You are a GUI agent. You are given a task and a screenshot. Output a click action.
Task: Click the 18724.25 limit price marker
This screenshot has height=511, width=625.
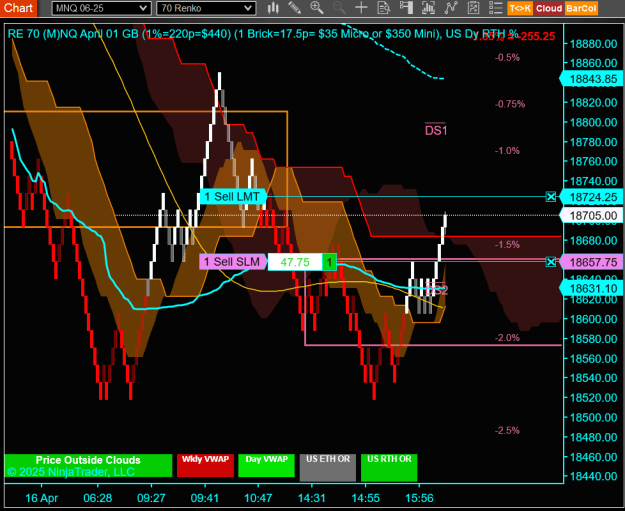point(592,197)
